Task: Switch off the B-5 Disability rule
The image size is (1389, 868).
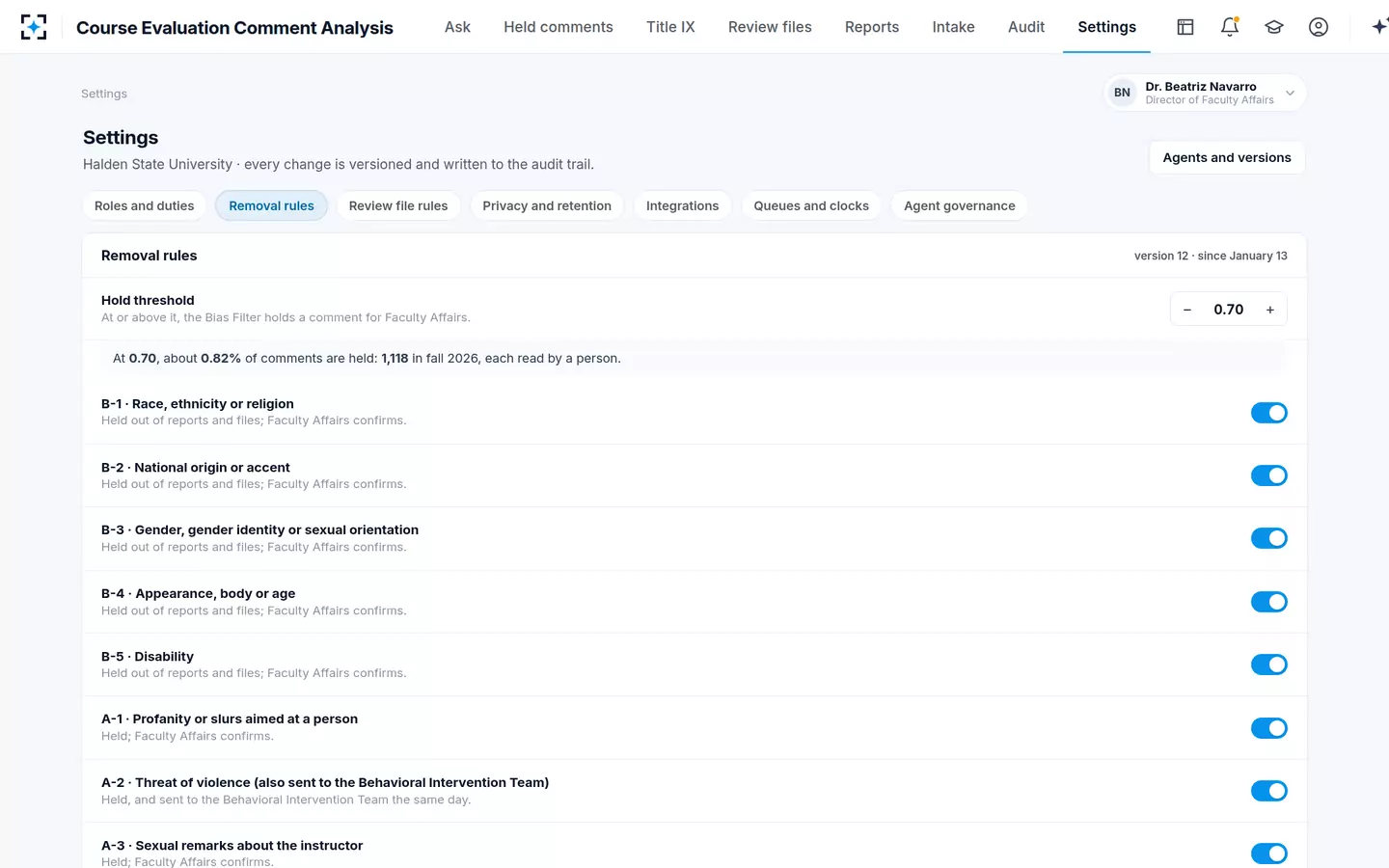Action: tap(1269, 665)
